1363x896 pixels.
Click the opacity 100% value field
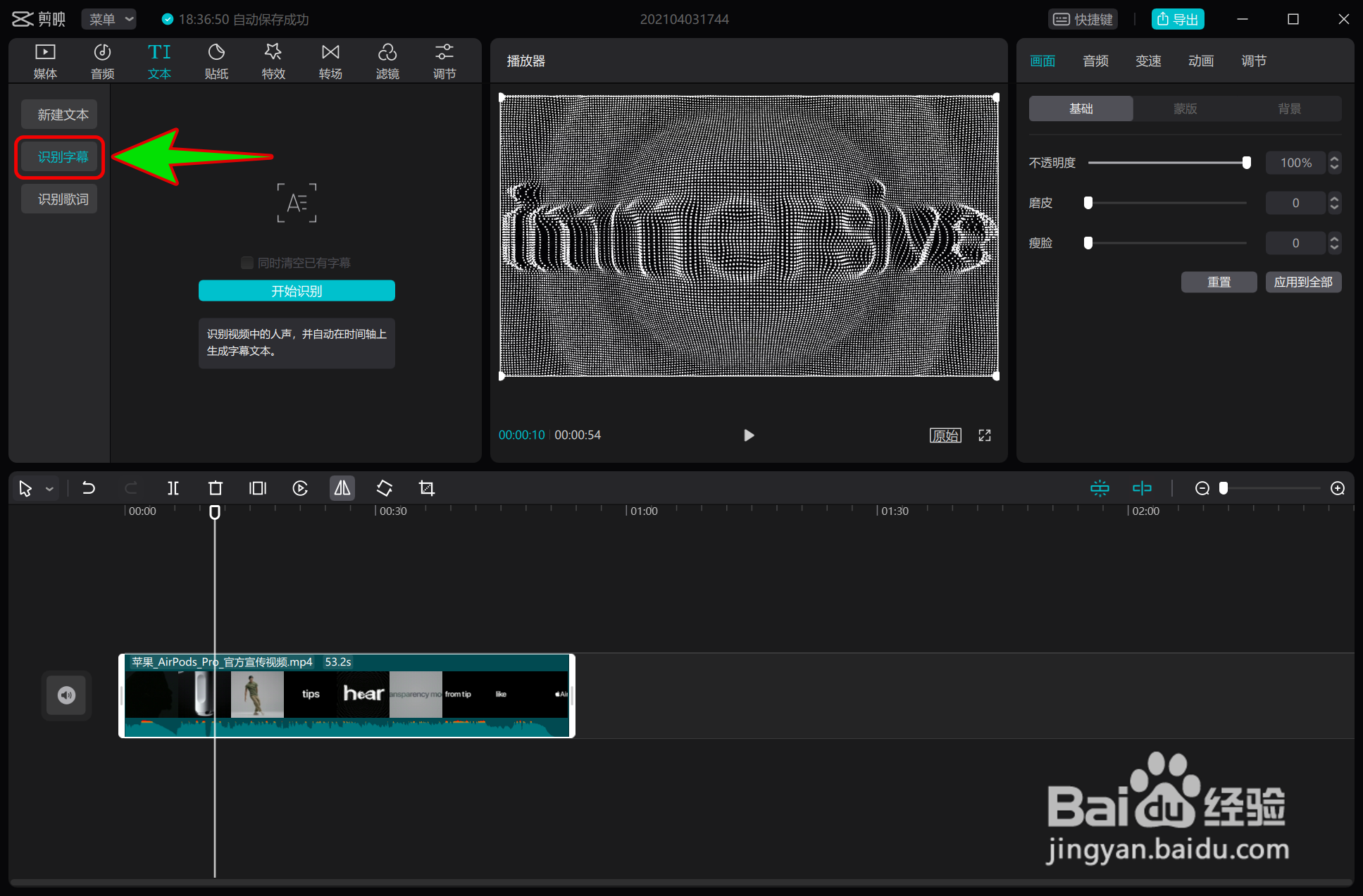(x=1295, y=163)
